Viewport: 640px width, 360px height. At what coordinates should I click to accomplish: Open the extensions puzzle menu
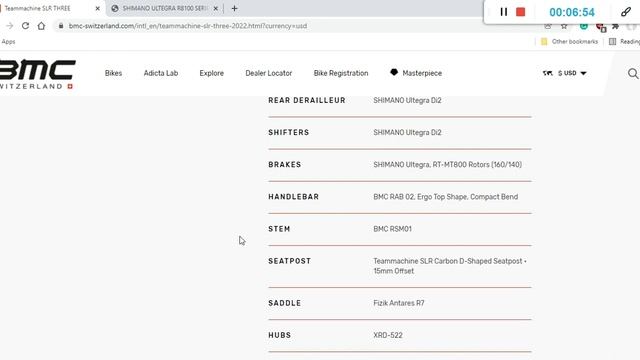616,27
